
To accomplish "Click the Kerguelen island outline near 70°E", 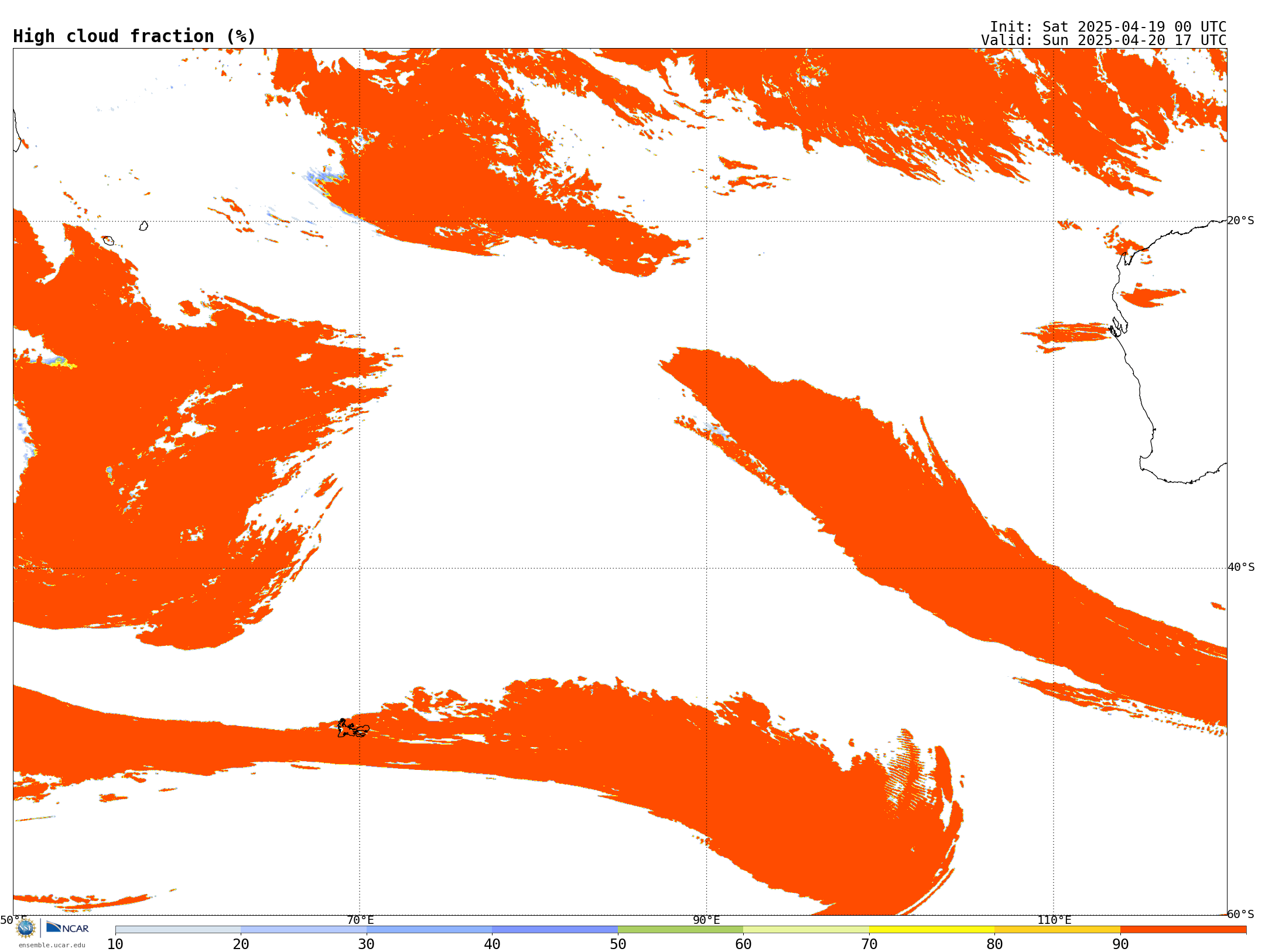I will [x=353, y=728].
